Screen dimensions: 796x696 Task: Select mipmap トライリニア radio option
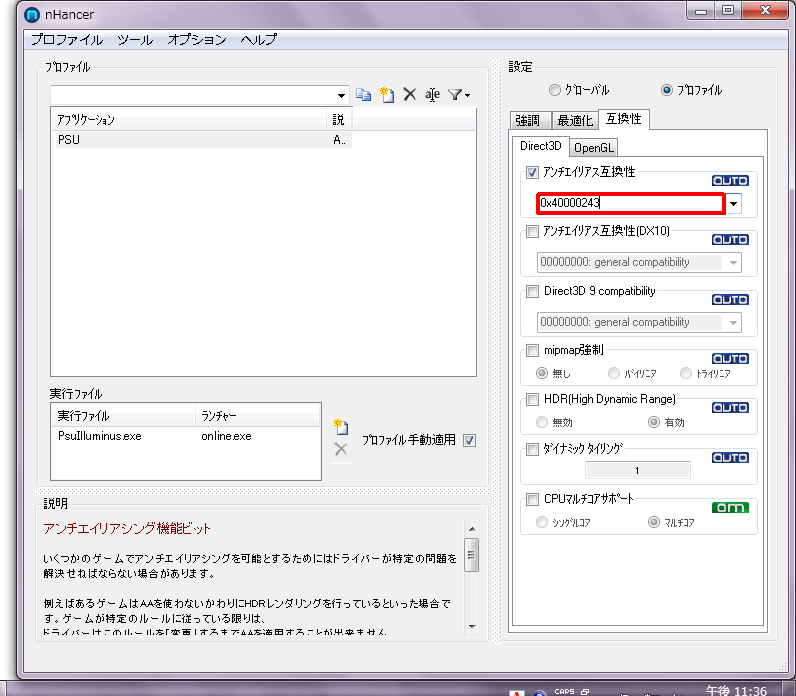tap(686, 374)
